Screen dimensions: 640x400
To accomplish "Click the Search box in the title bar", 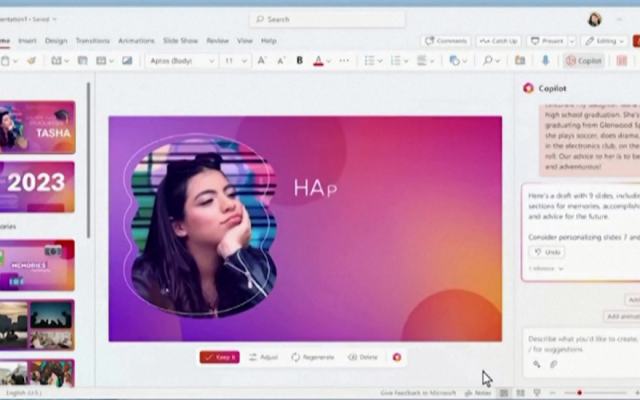I will pyautogui.click(x=327, y=19).
